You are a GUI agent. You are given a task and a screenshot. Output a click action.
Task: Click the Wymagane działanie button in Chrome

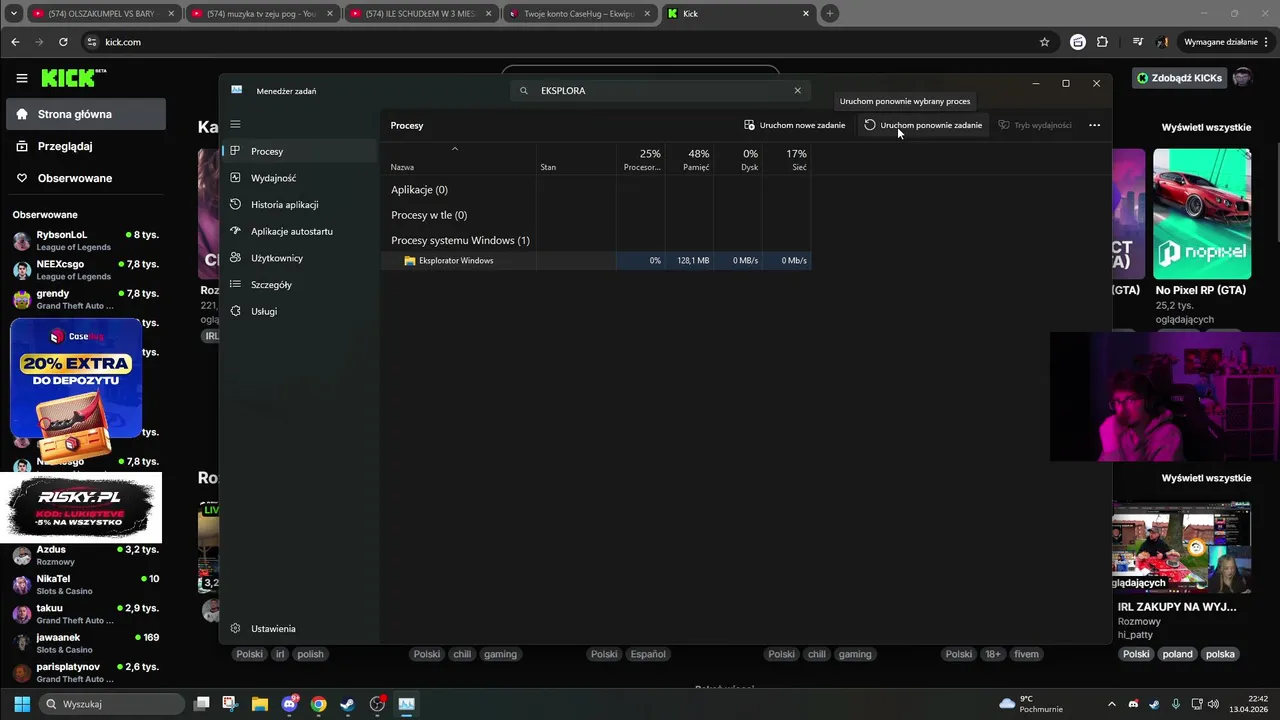point(1223,42)
